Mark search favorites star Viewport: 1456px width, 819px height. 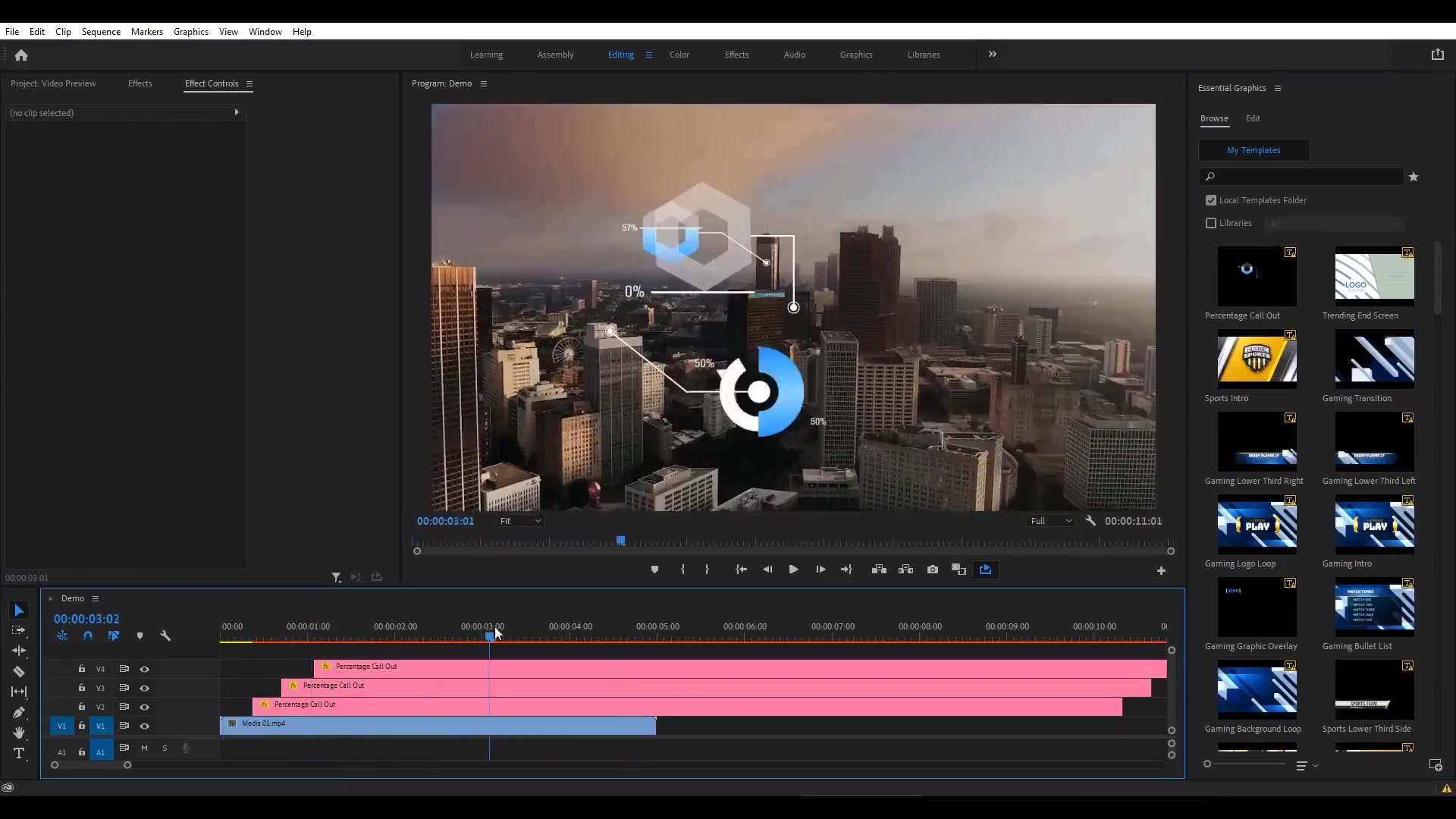click(x=1414, y=177)
